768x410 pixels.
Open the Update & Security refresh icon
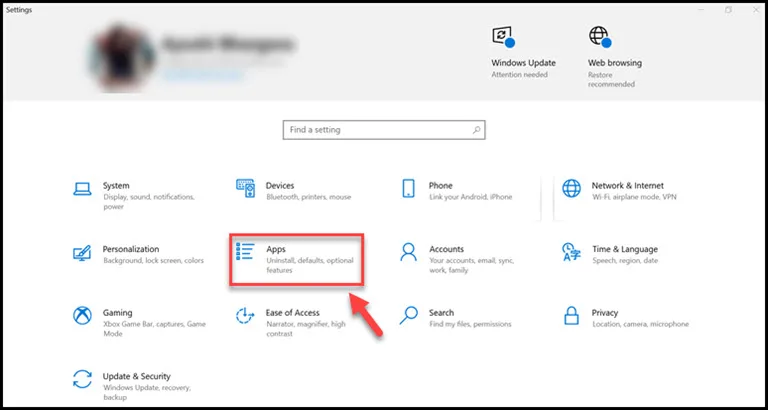coord(82,379)
